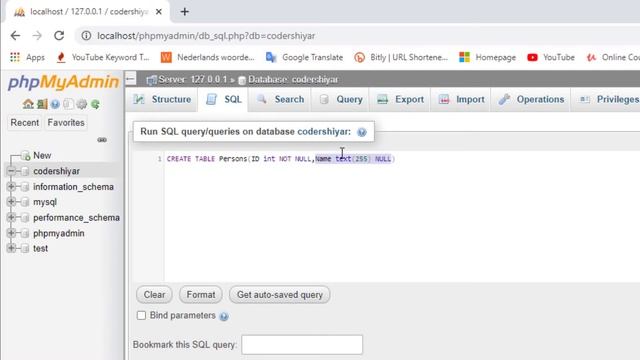This screenshot has height=360, width=640.
Task: Expand information_schema database node
Action: click(11, 187)
